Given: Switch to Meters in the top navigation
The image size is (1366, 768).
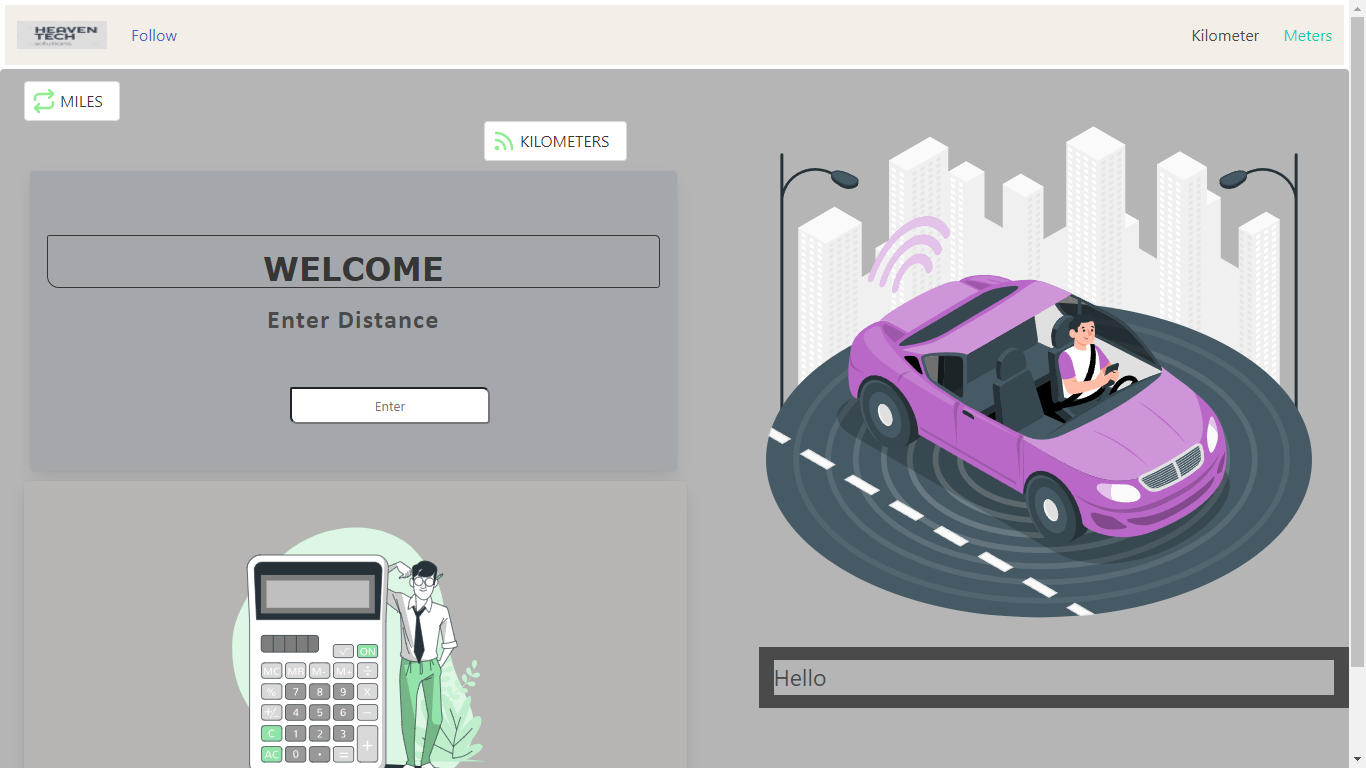Looking at the screenshot, I should (1307, 36).
